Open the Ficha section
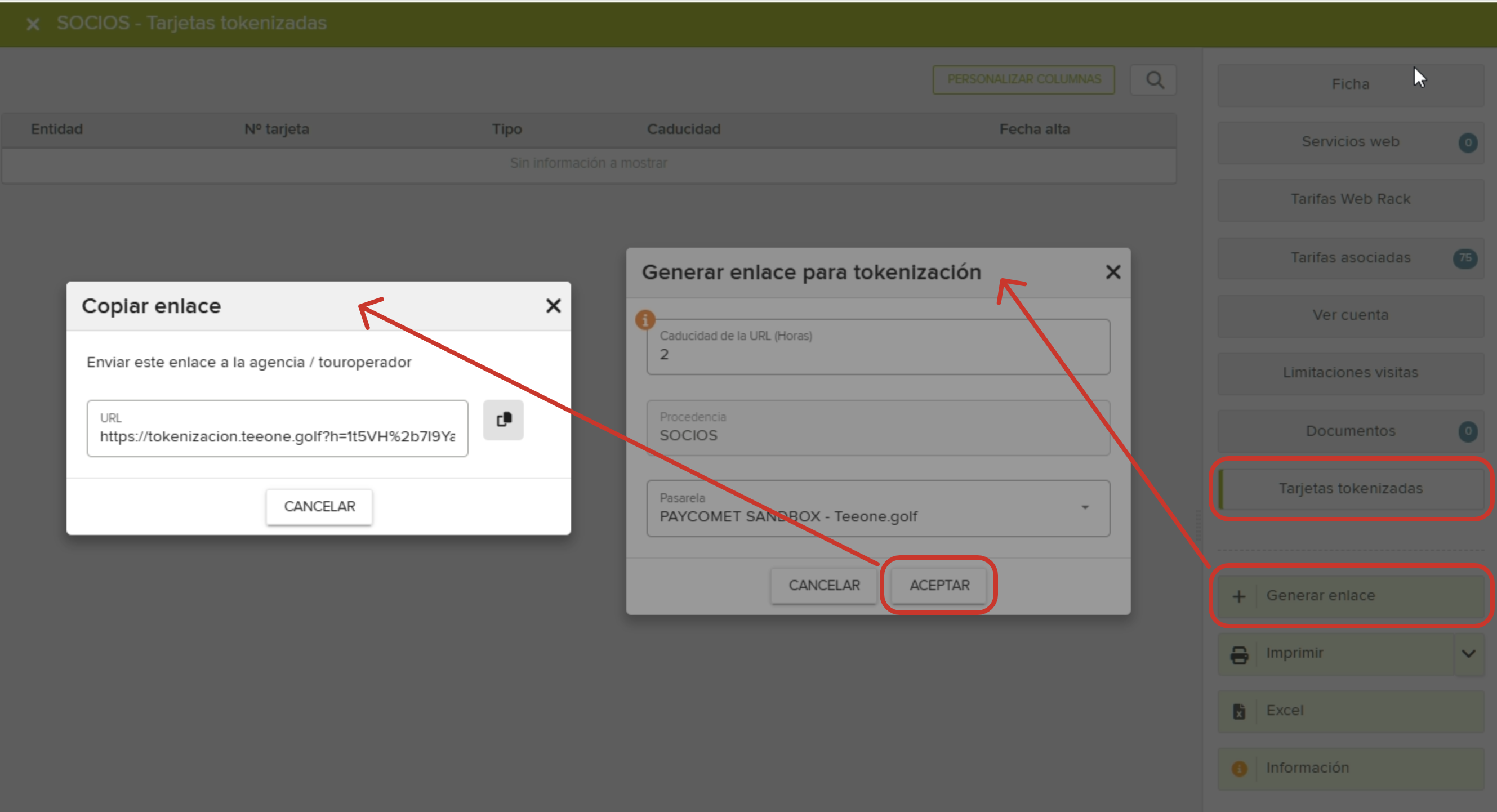Viewport: 1497px width, 812px height. 1350,85
